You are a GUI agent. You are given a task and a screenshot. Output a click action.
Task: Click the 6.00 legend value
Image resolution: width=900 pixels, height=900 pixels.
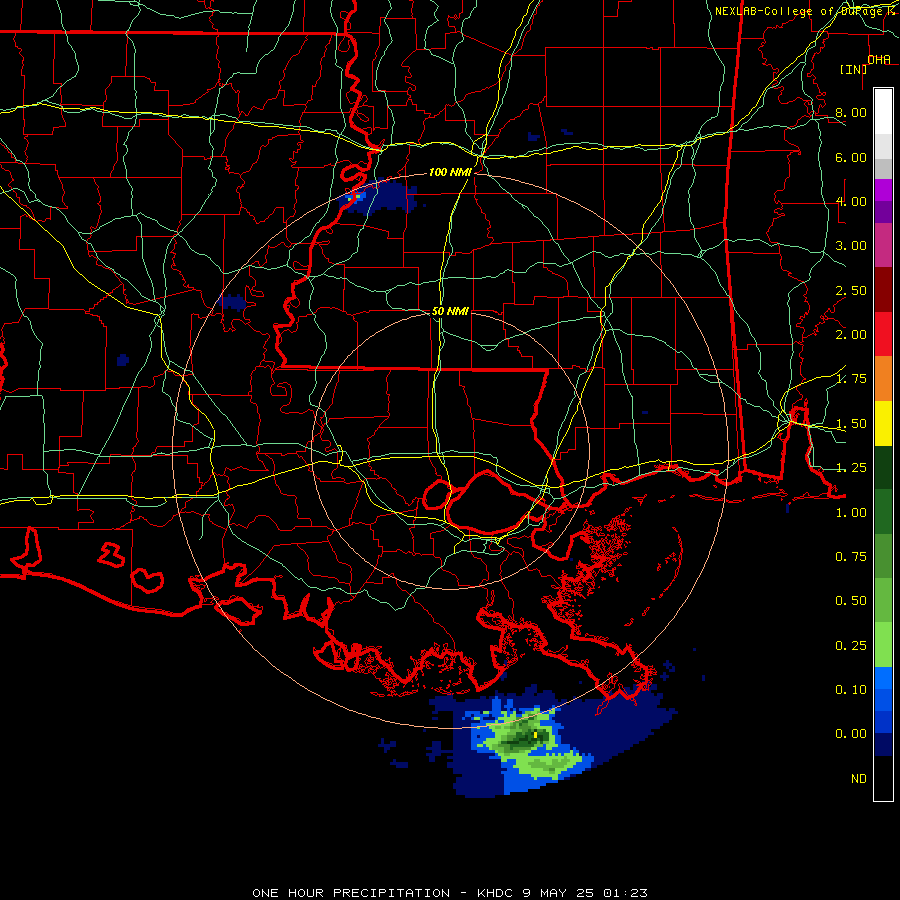point(851,157)
